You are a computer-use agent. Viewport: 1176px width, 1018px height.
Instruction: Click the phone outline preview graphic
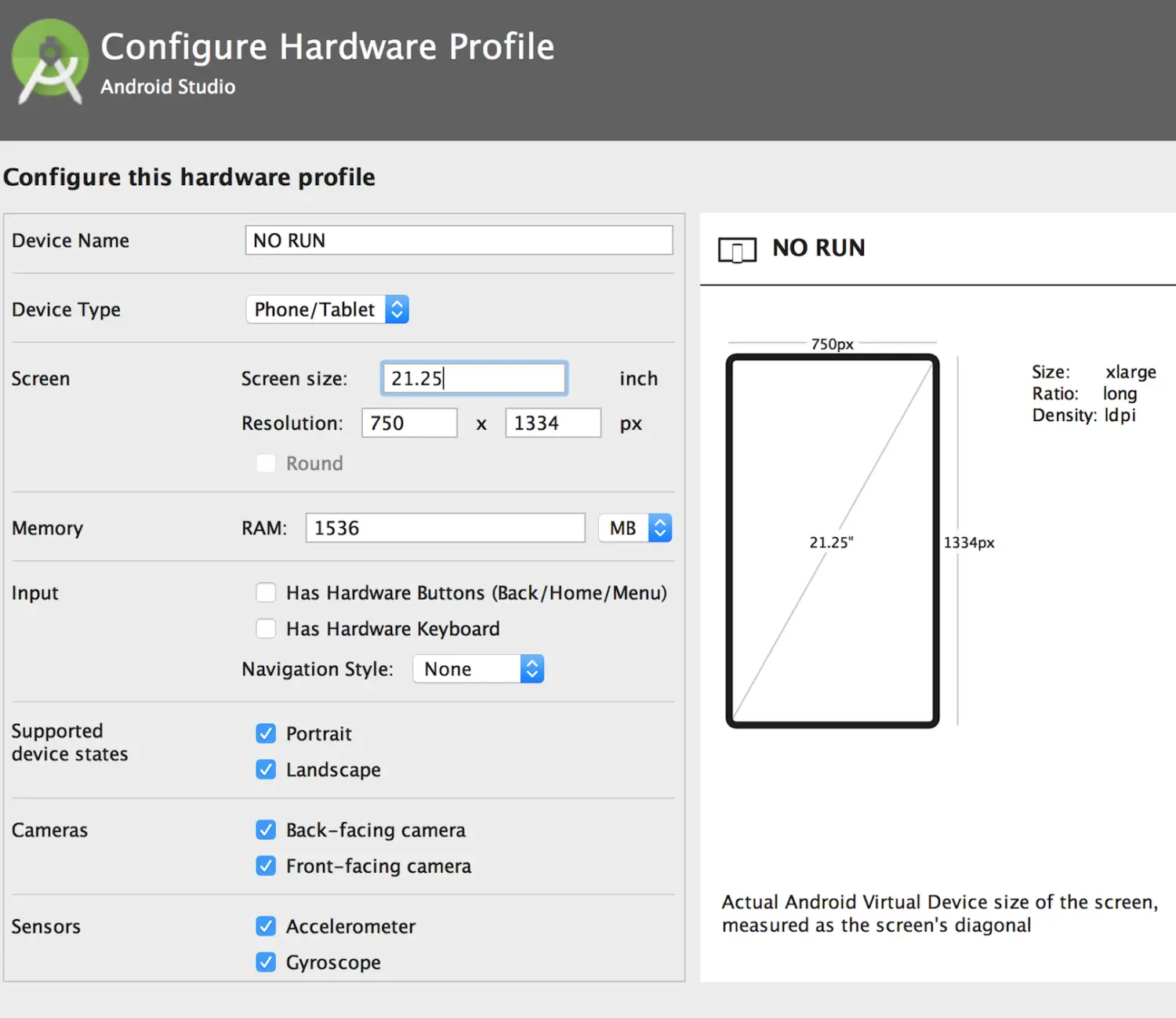(x=833, y=541)
